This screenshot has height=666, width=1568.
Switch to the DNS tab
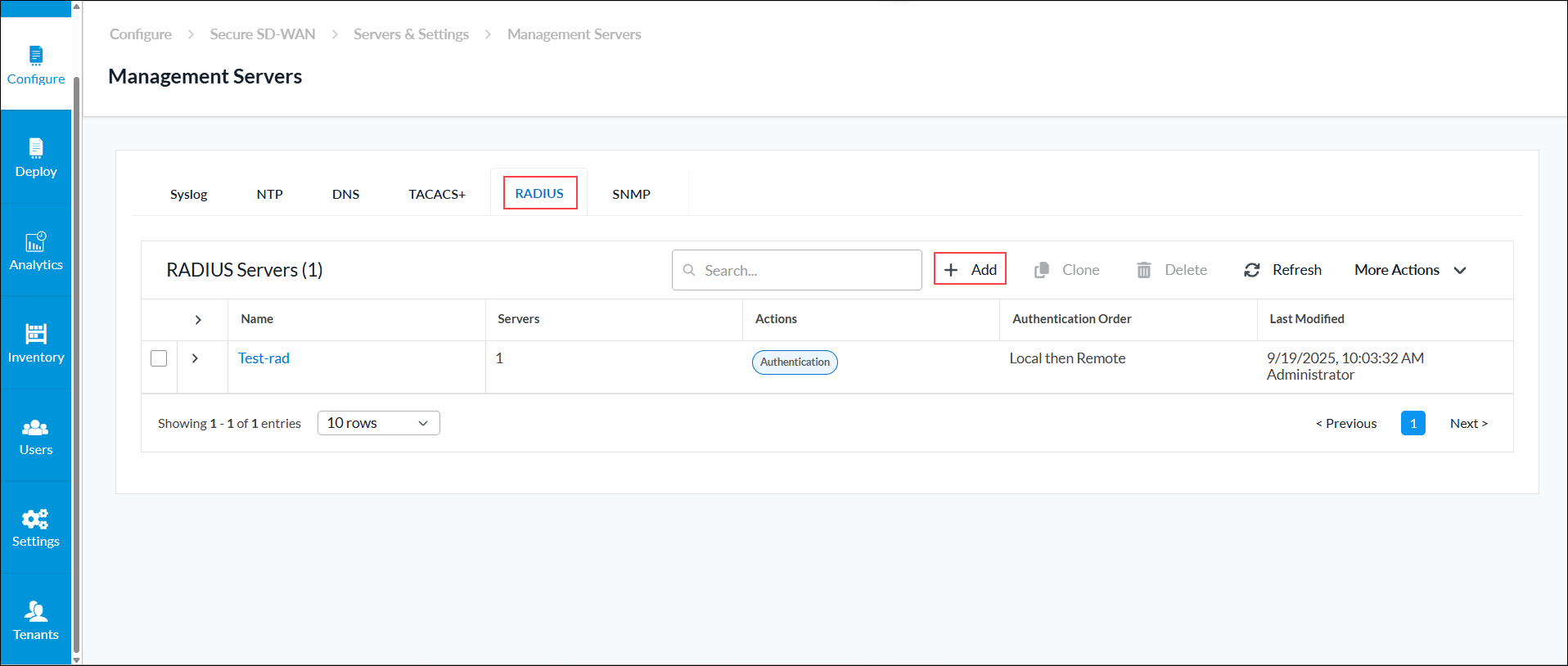345,194
